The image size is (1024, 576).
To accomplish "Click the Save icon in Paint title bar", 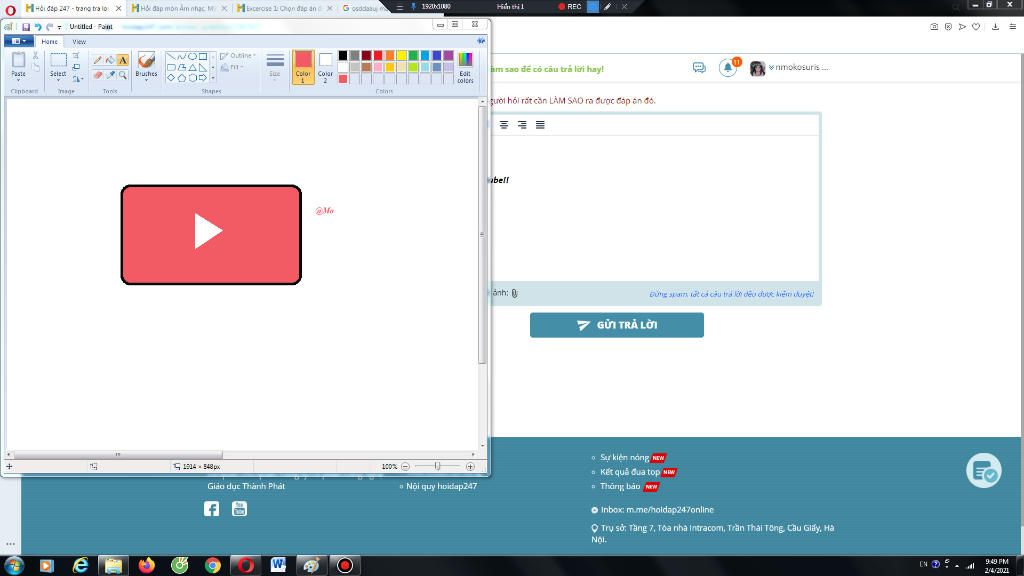I will (25, 27).
